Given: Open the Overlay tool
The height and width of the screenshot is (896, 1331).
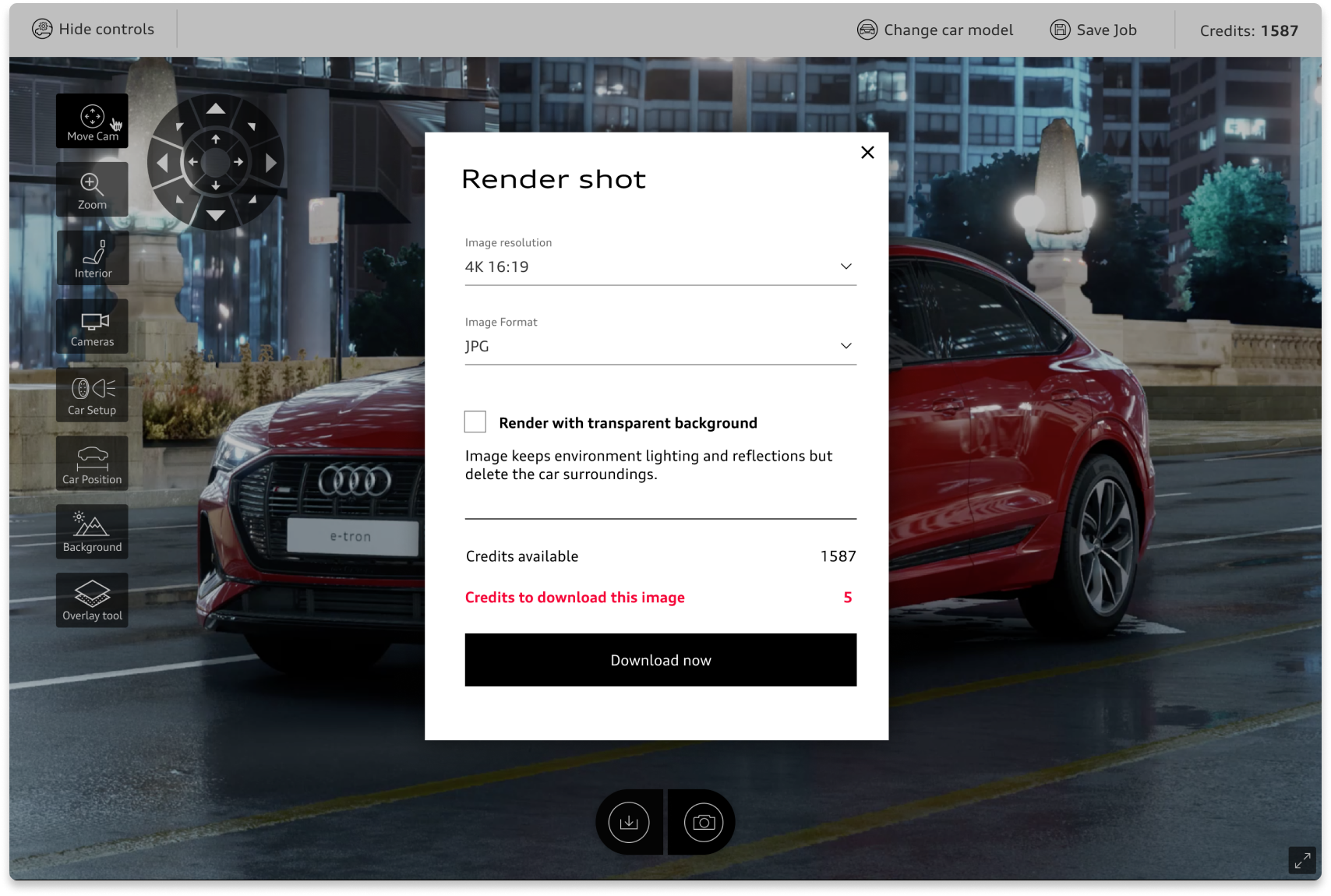Looking at the screenshot, I should point(92,601).
